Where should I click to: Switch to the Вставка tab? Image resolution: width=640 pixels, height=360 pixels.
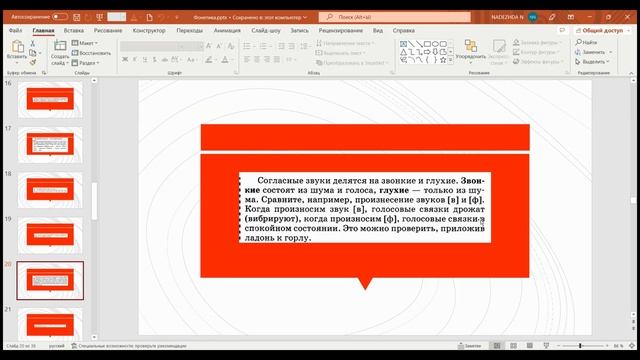coord(73,31)
